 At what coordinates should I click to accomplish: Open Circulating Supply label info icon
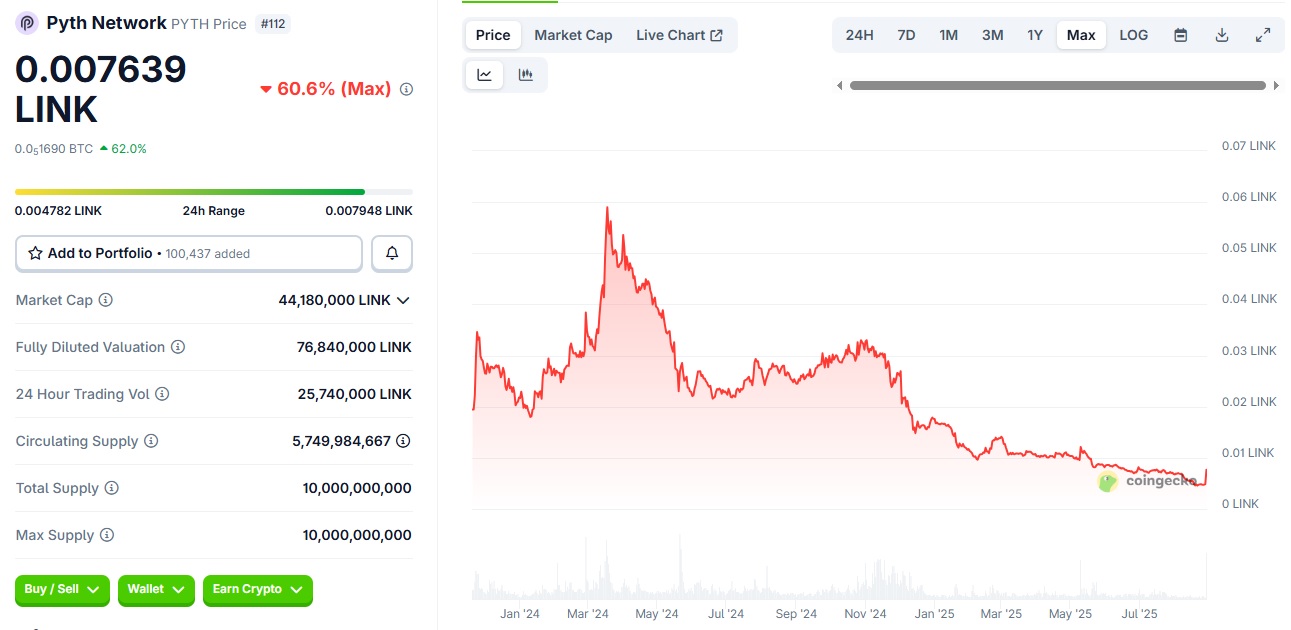[x=151, y=441]
